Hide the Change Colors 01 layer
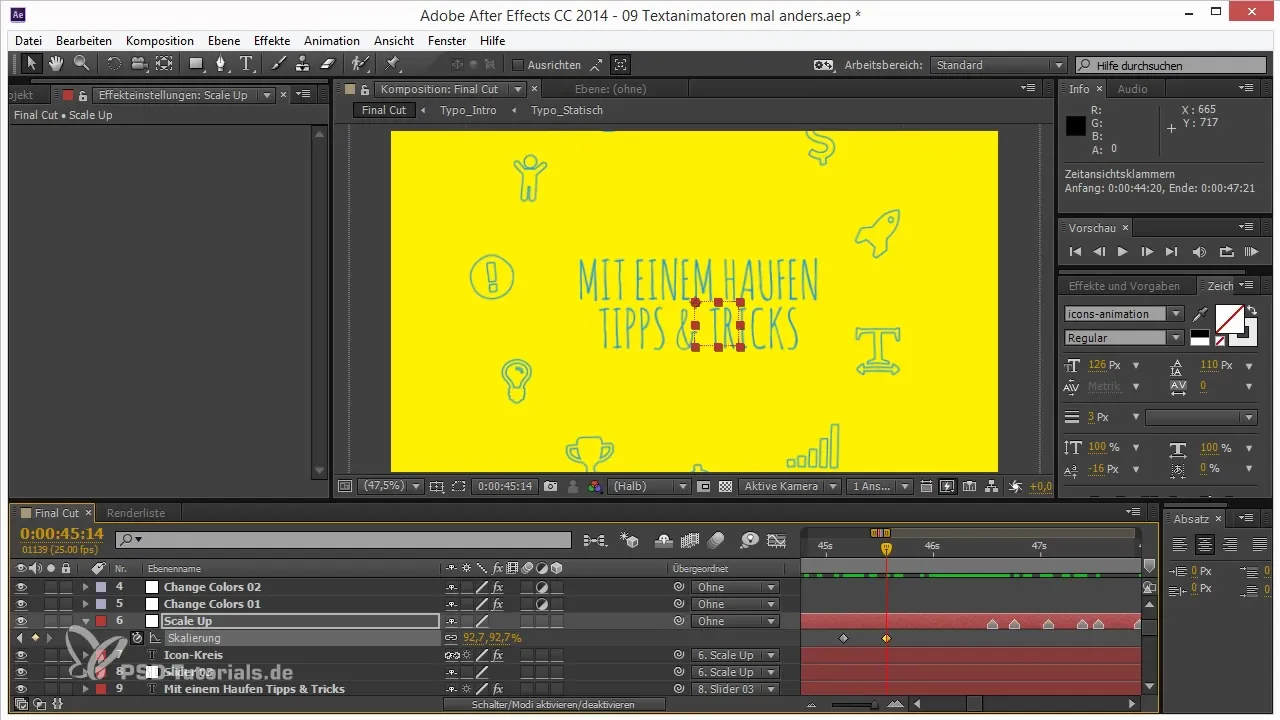The width and height of the screenshot is (1280, 720). (x=21, y=604)
